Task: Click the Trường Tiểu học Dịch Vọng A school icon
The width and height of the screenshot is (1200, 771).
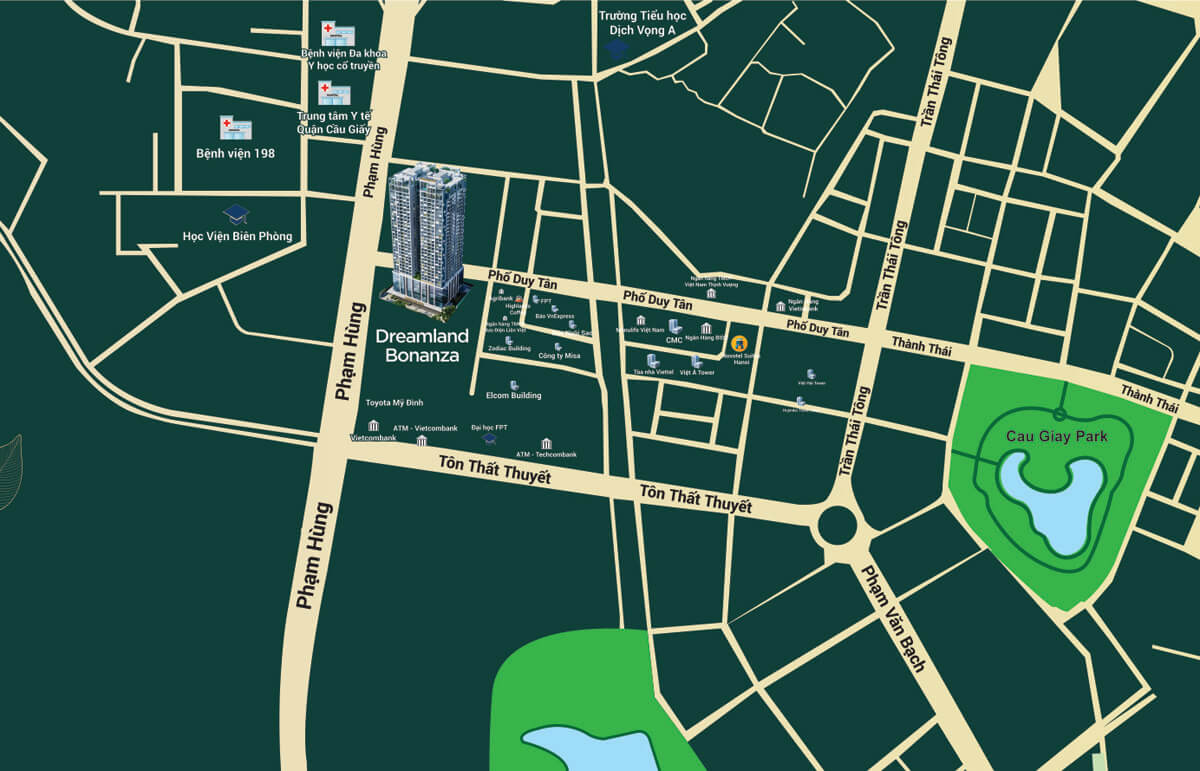Action: point(617,48)
